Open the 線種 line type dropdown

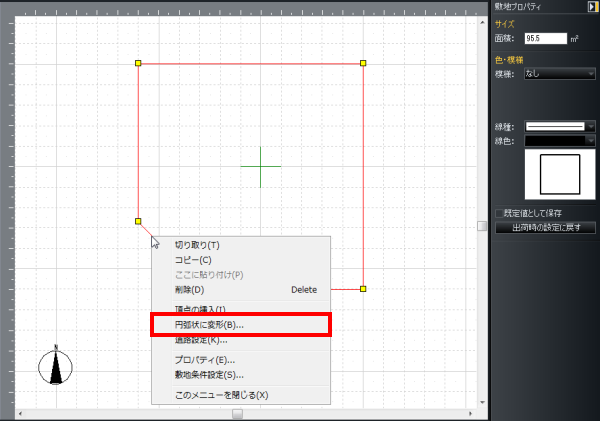560,127
